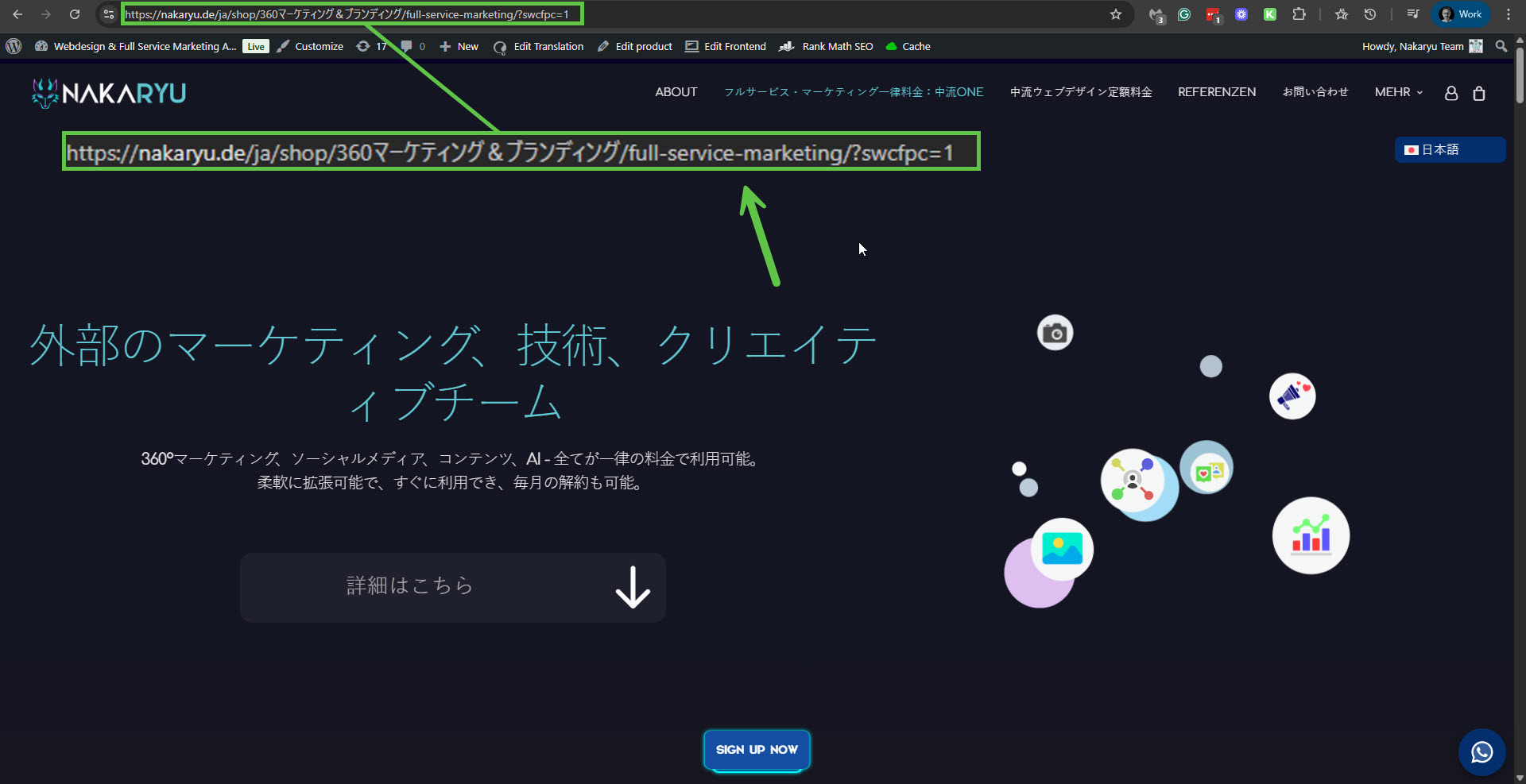
Task: Click the page's vertical scrollbar thumb
Action: 1520,75
